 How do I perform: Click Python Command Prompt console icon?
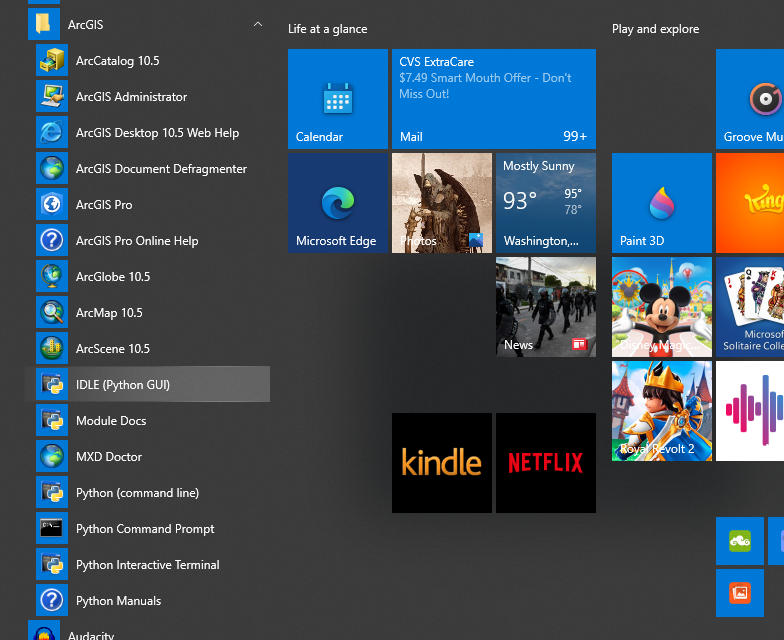[52, 528]
